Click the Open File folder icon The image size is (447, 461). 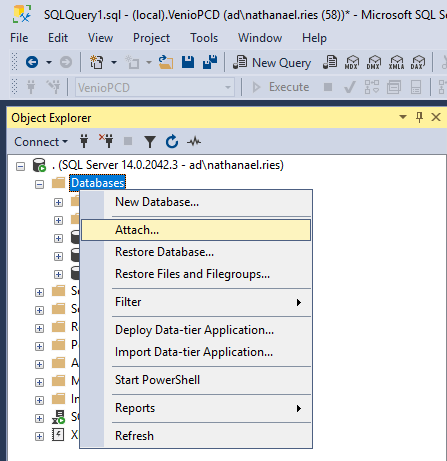[166, 62]
